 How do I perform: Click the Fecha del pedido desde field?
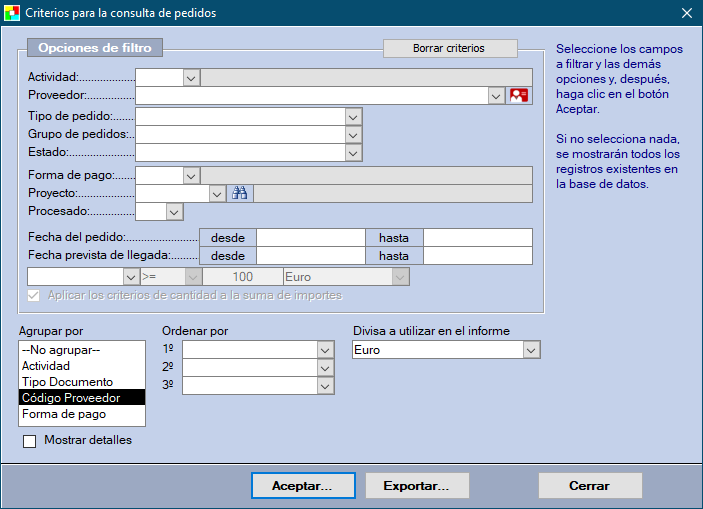[x=311, y=238]
